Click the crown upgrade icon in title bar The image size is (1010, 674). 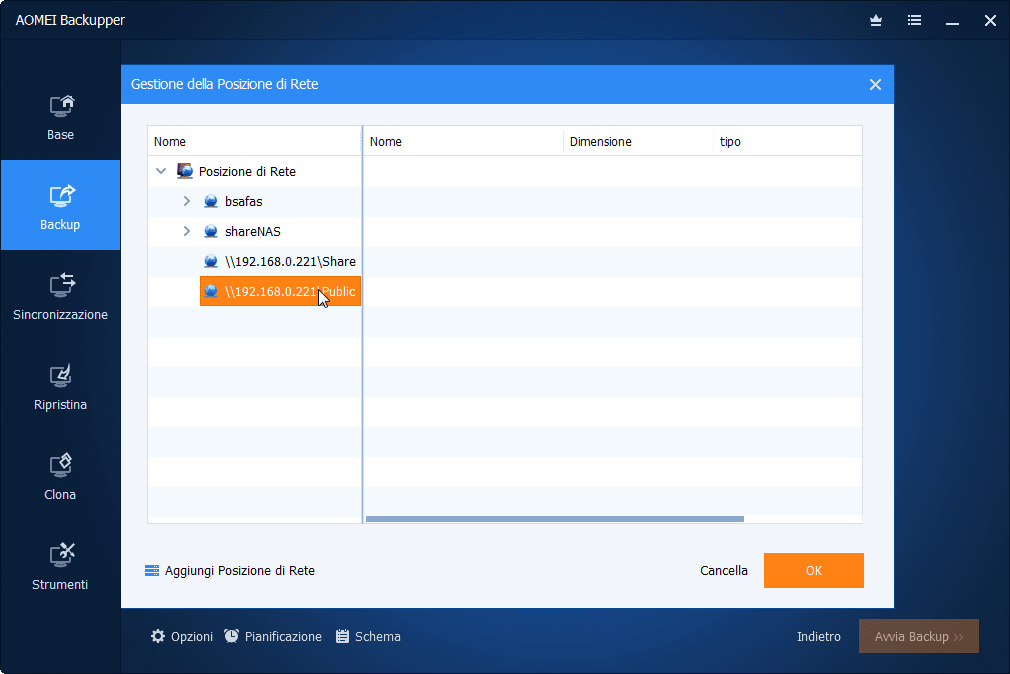click(876, 21)
